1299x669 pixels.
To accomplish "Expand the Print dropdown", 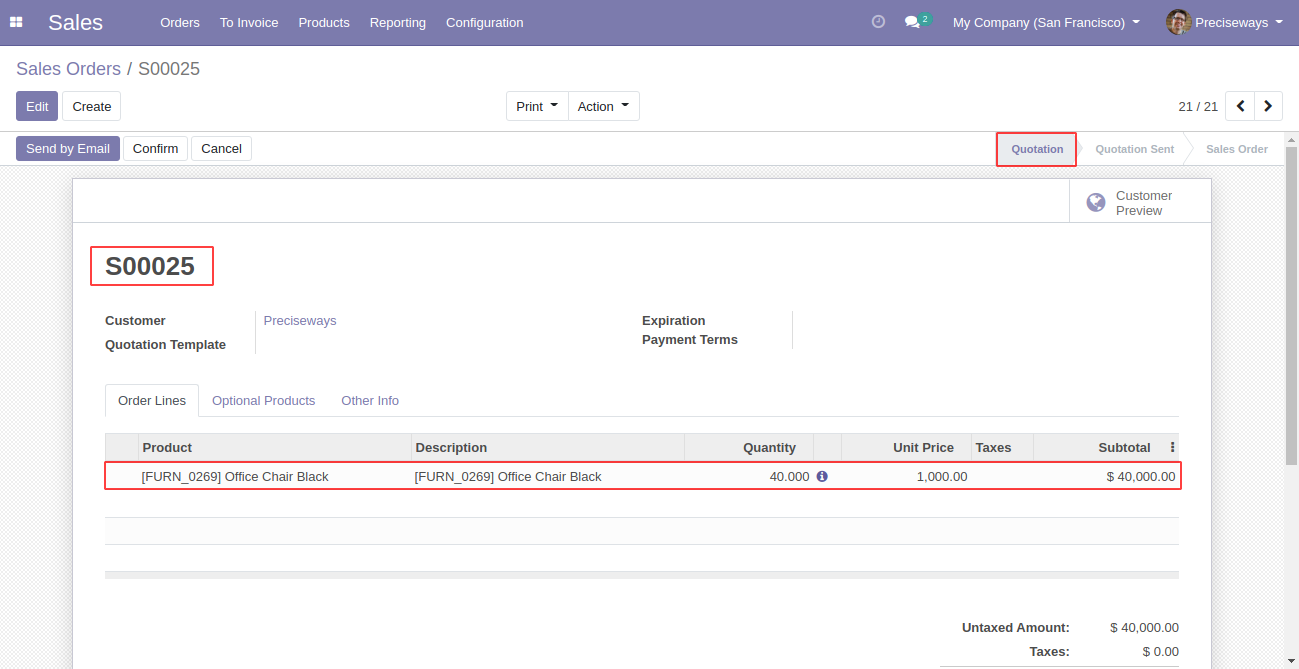I will pyautogui.click(x=537, y=106).
